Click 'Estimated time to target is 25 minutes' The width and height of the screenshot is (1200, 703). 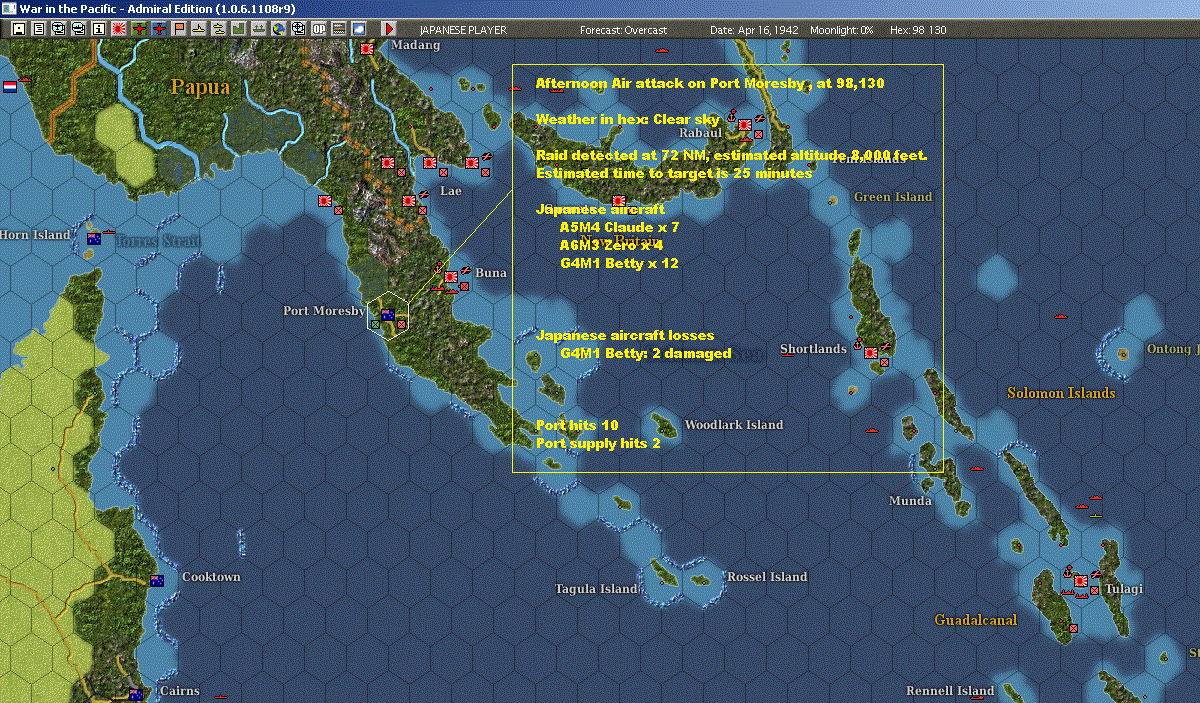click(674, 173)
